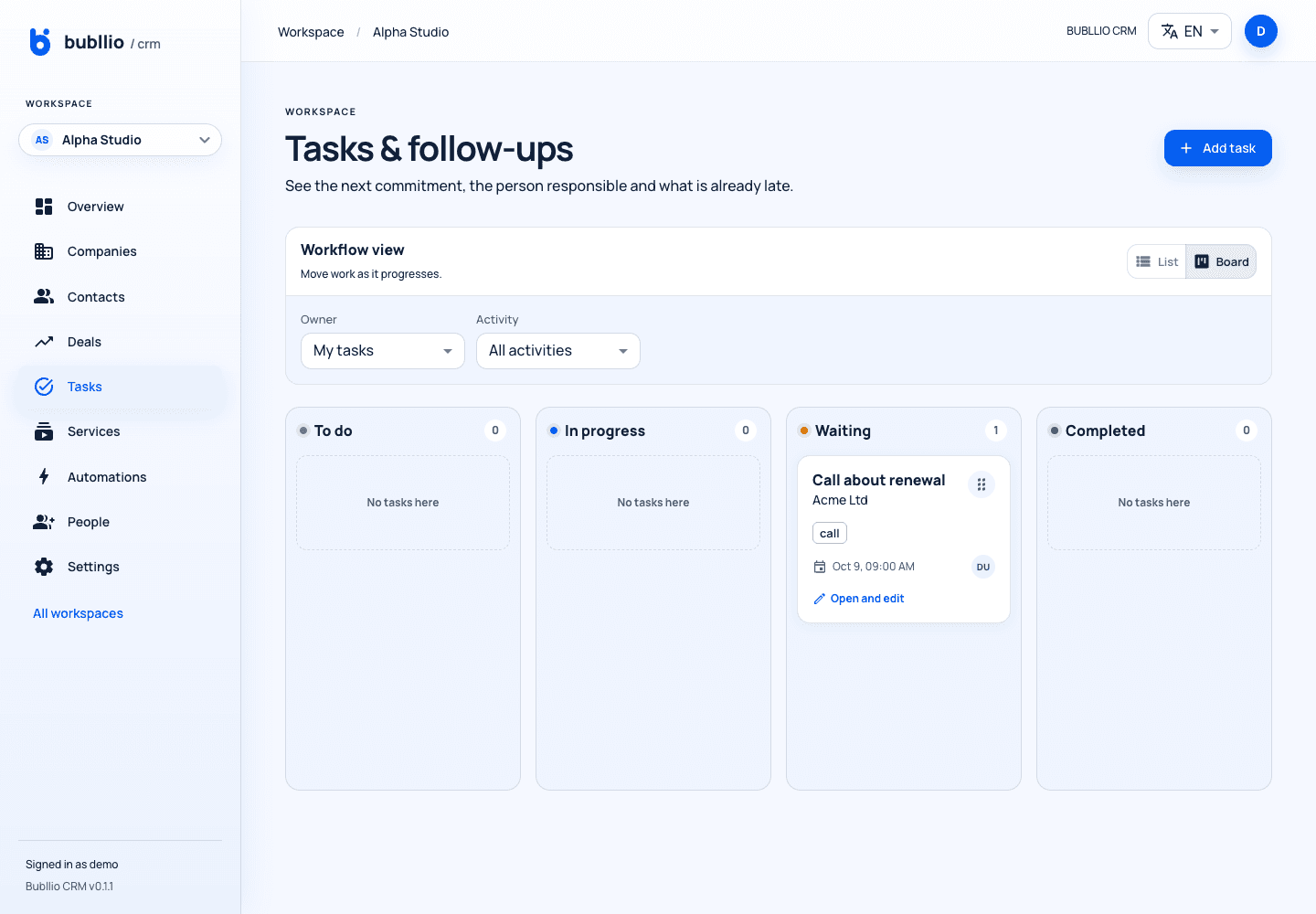Click the AS workspace badge
Viewport: 1316px width, 914px height.
coord(42,140)
